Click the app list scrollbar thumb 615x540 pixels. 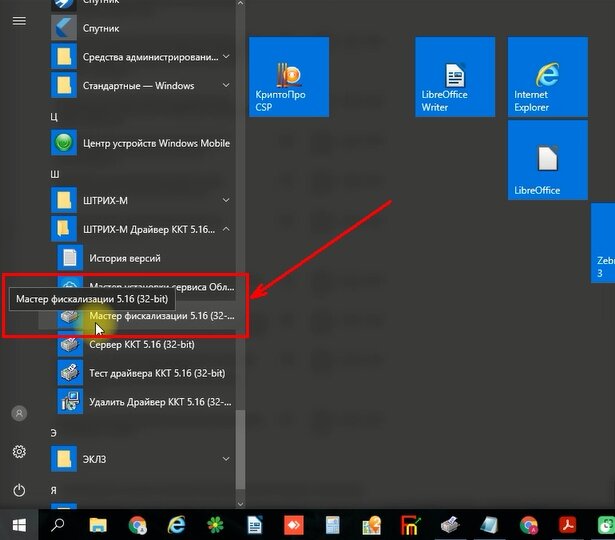pyautogui.click(x=240, y=450)
